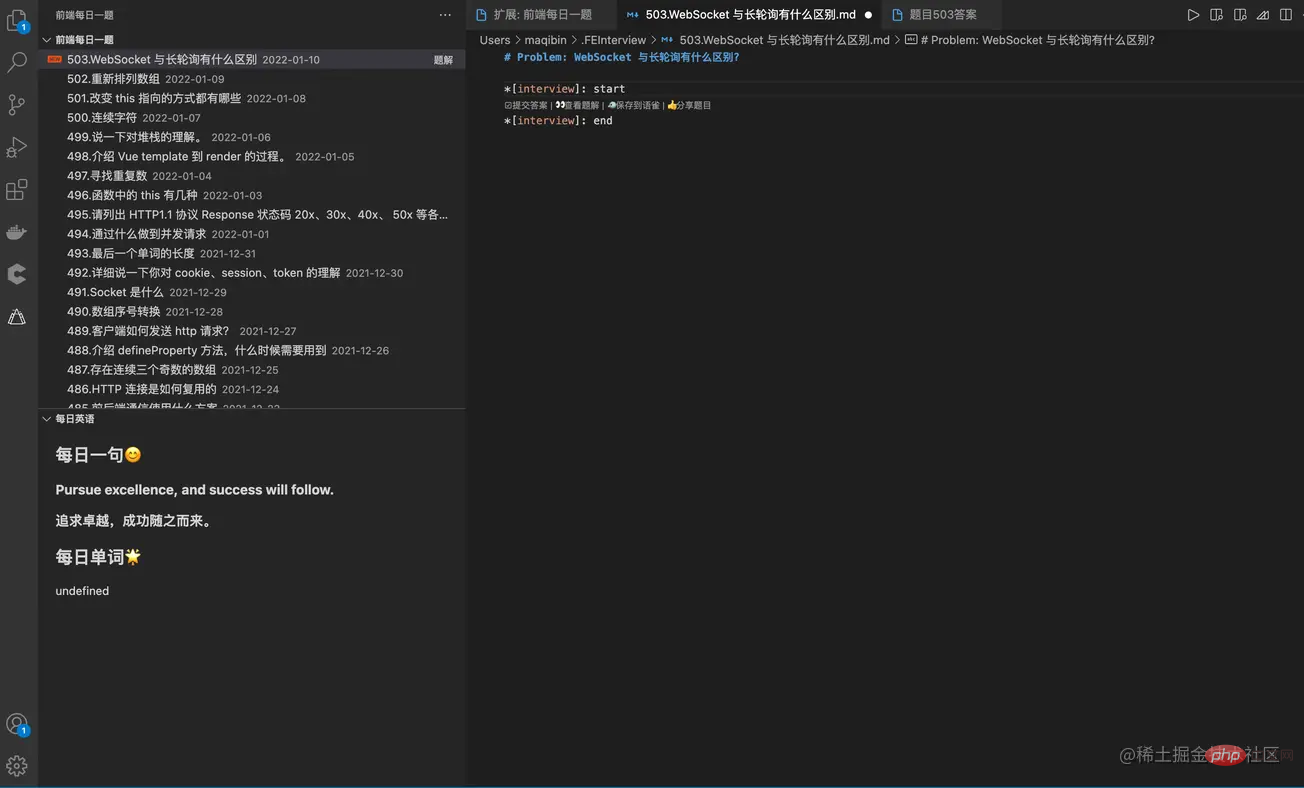Viewport: 1304px width, 788px height.
Task: Open the 扩展: 前端每日一题 tab
Action: [x=544, y=14]
